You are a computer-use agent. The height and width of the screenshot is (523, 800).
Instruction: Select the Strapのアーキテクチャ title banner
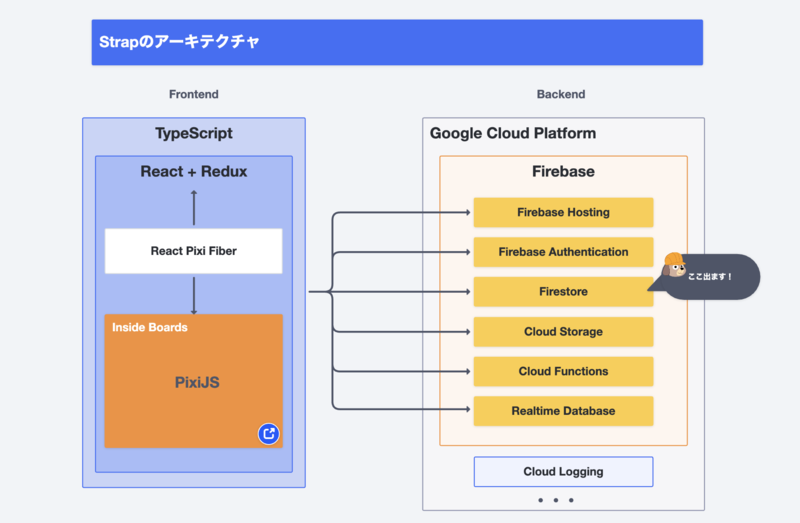(397, 42)
